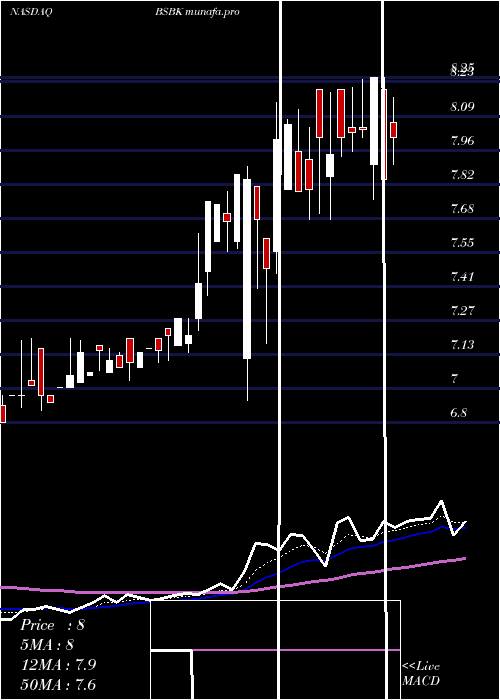
Task: Click the BSBK munafa.pro chart title
Action: coord(197,12)
